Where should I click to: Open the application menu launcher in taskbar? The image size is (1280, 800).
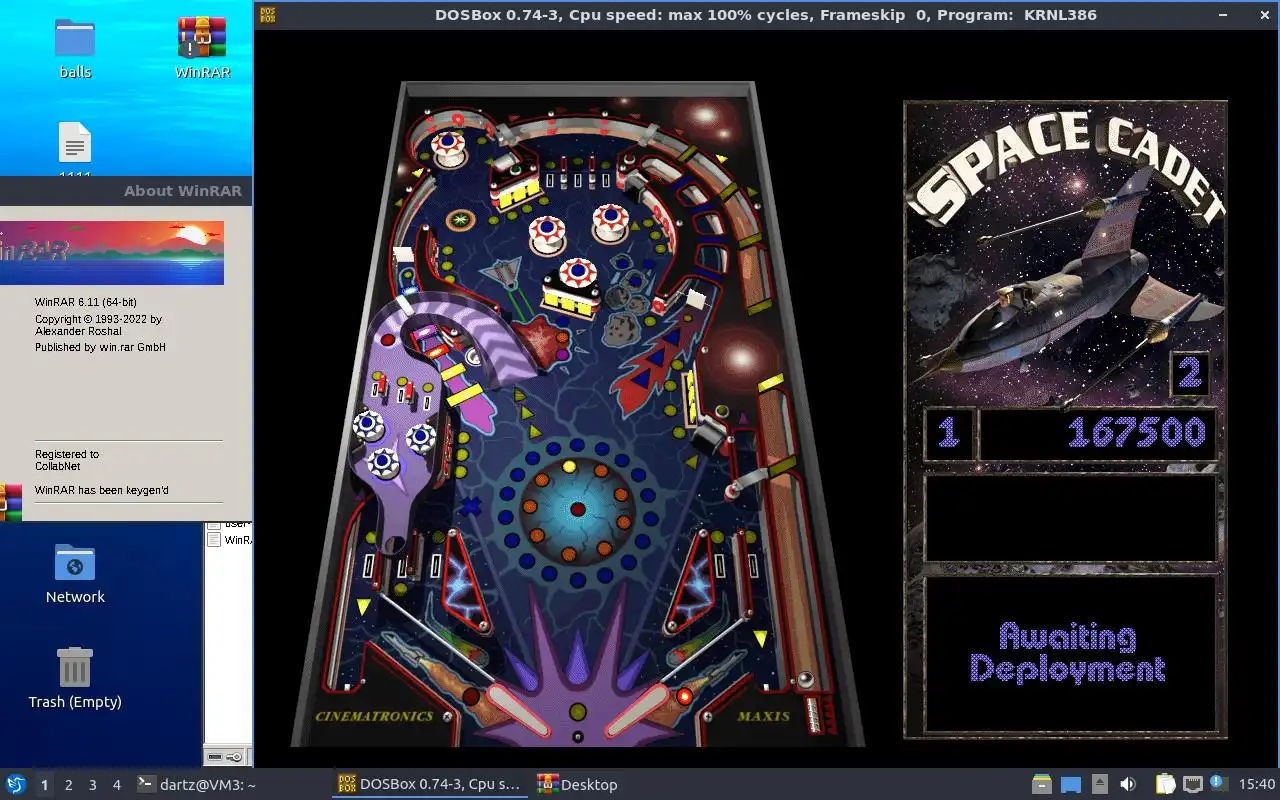tap(16, 785)
